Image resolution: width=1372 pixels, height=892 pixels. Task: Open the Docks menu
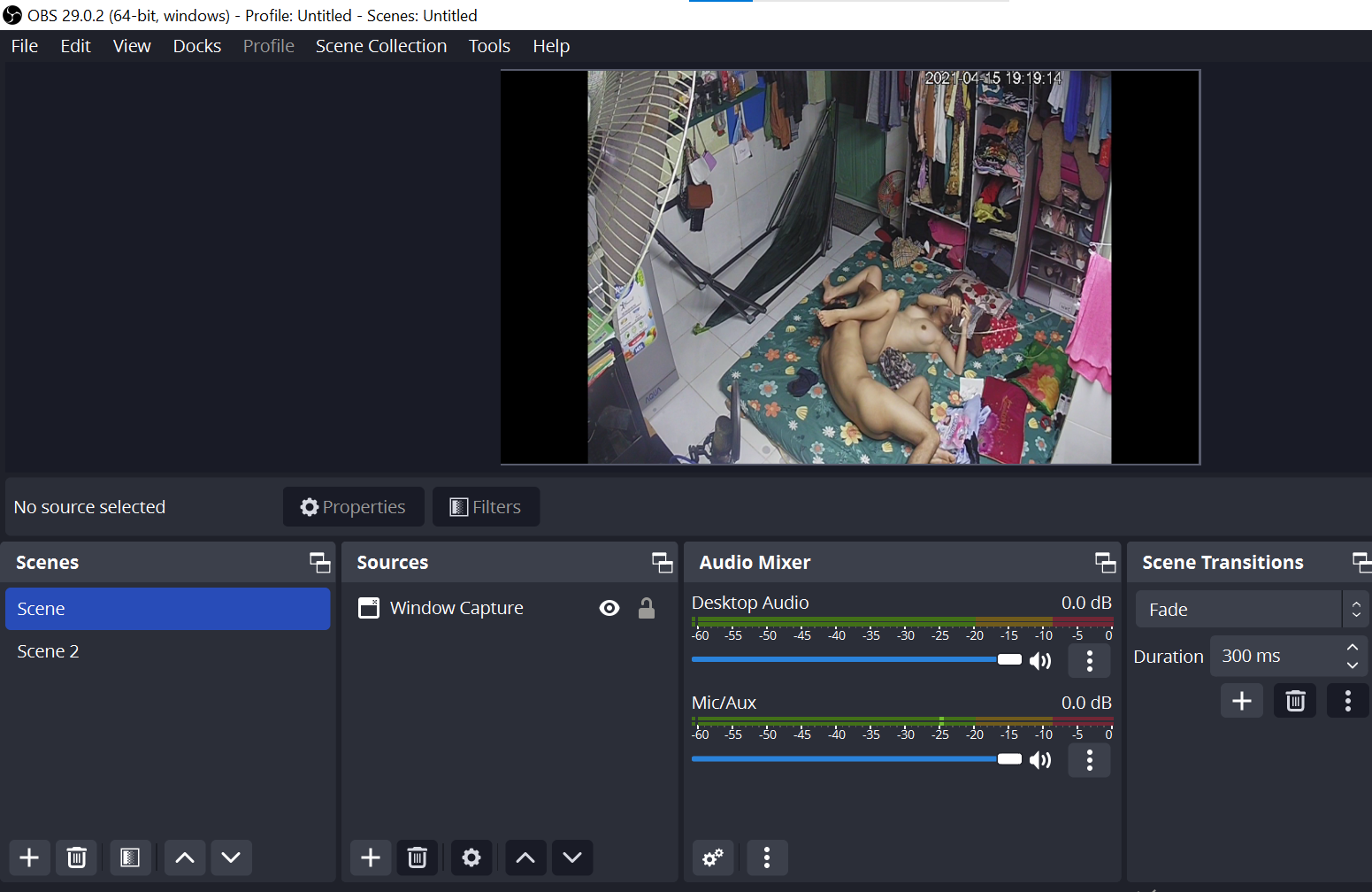coord(197,46)
